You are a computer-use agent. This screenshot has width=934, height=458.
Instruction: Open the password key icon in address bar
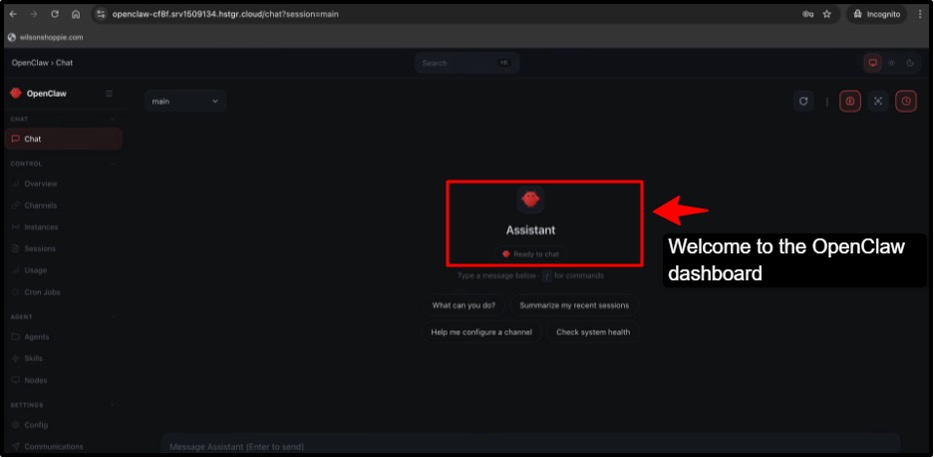tap(808, 14)
